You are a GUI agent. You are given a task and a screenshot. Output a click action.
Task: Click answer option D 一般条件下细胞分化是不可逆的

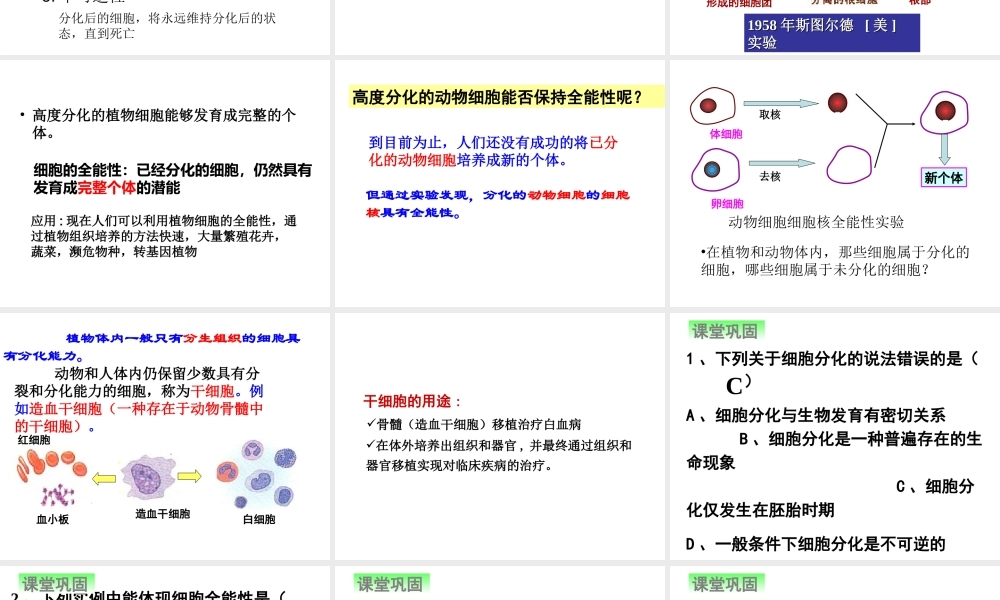tap(816, 544)
